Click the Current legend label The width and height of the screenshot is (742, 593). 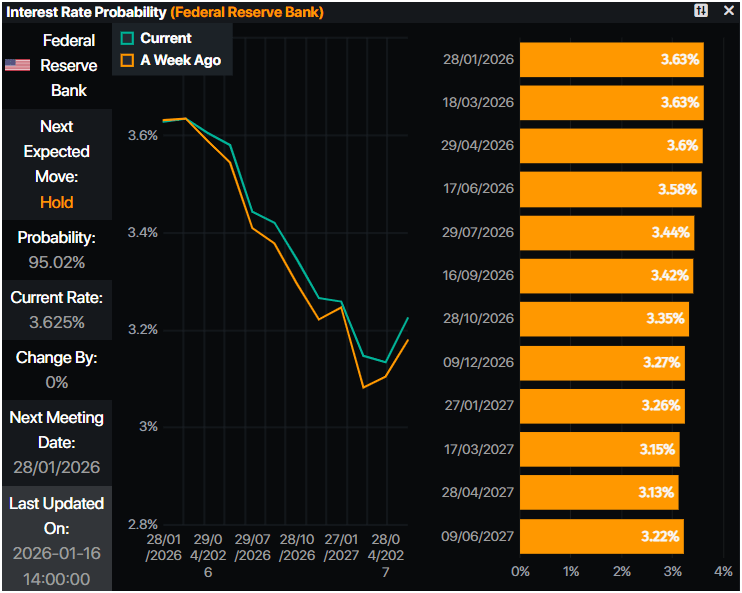click(x=165, y=38)
